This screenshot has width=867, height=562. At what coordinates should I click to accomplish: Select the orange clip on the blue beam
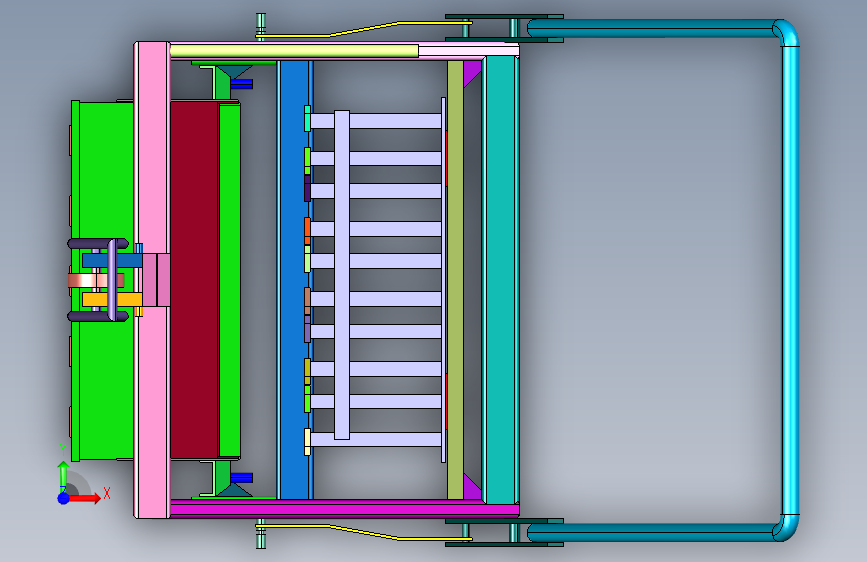pos(307,231)
